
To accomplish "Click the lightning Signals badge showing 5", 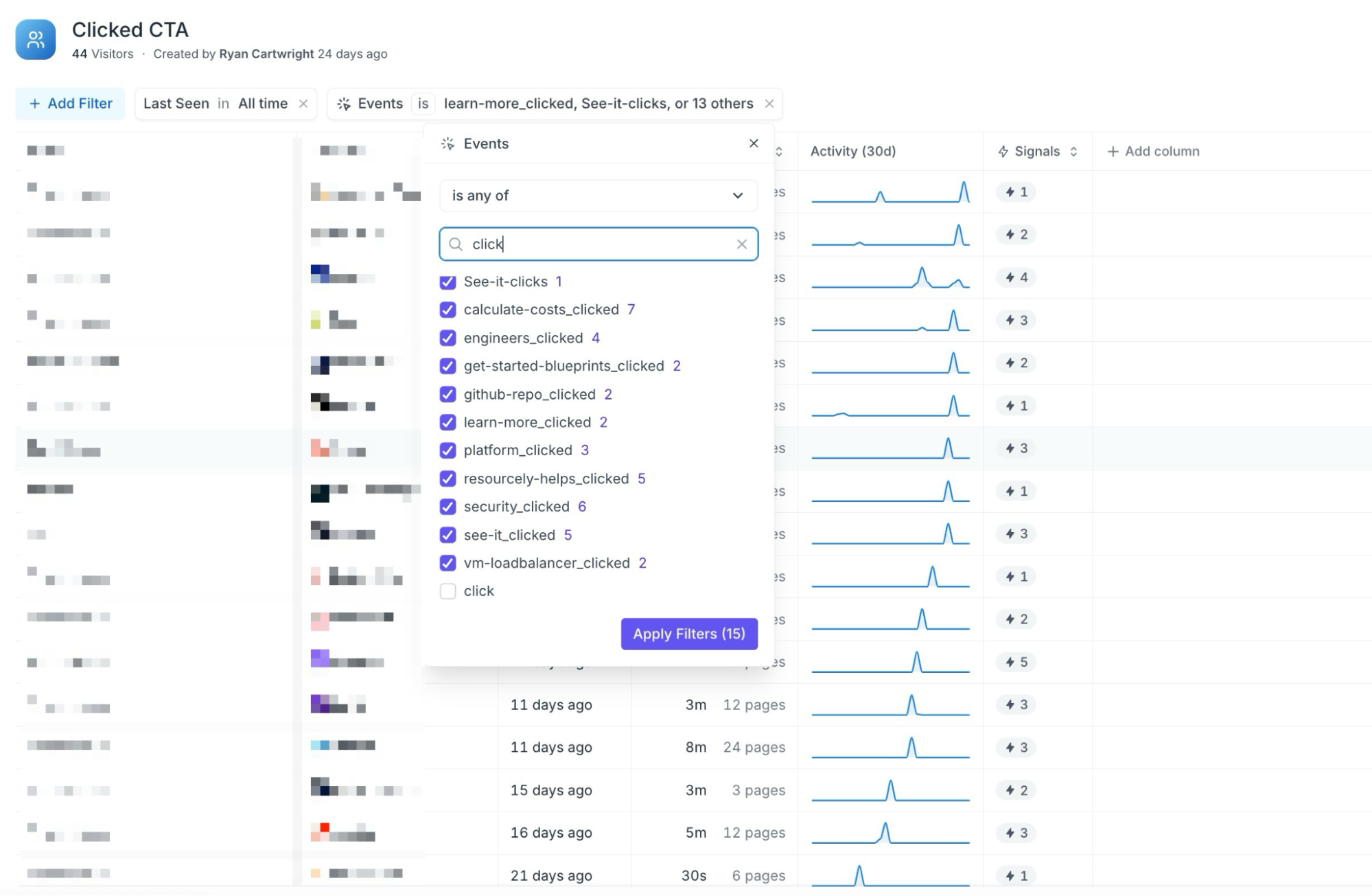I will click(1016, 663).
